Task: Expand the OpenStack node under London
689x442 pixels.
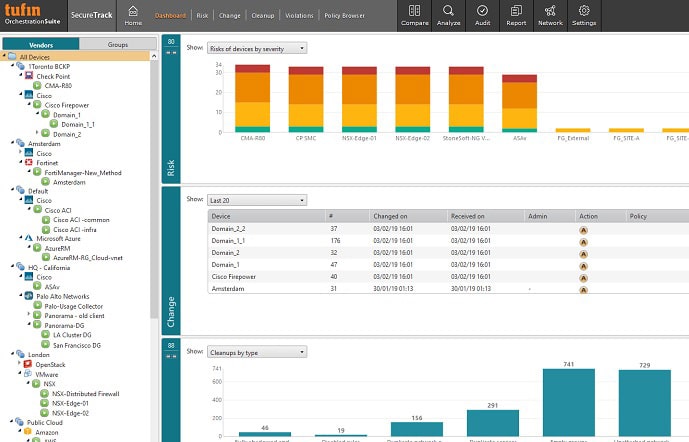Action: click(19, 363)
